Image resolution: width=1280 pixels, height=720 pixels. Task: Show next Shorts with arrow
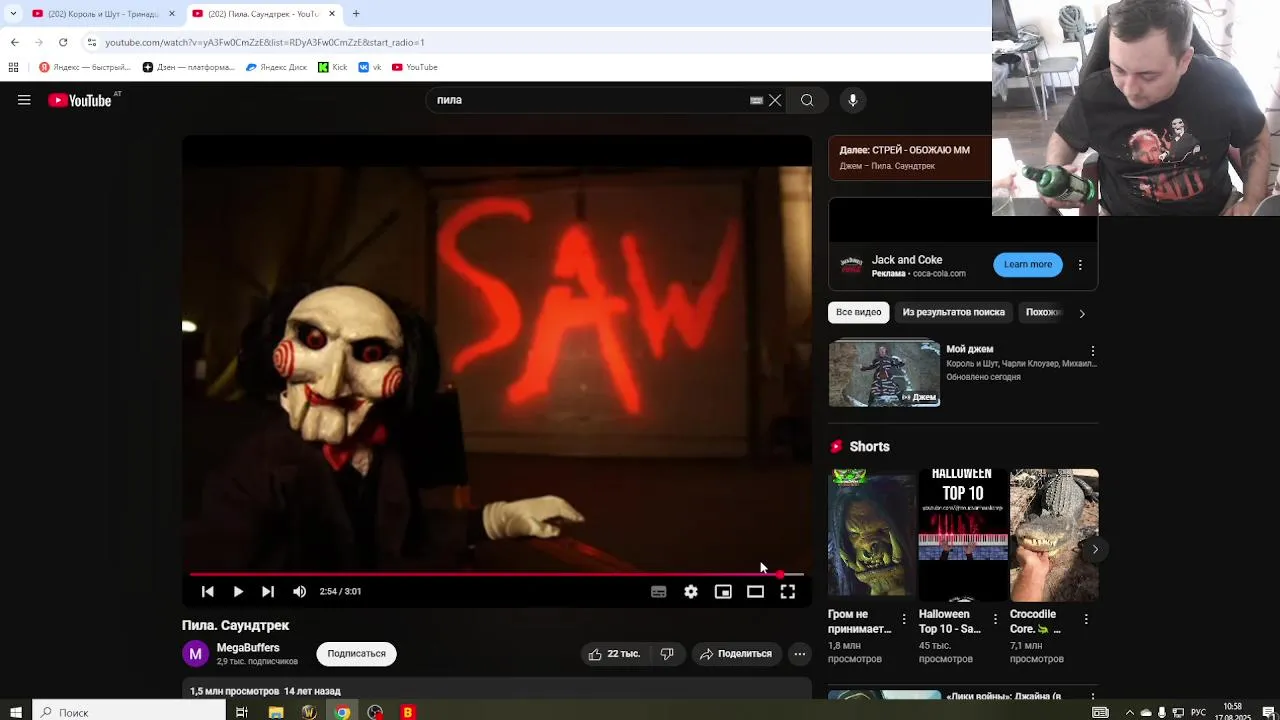click(1095, 549)
